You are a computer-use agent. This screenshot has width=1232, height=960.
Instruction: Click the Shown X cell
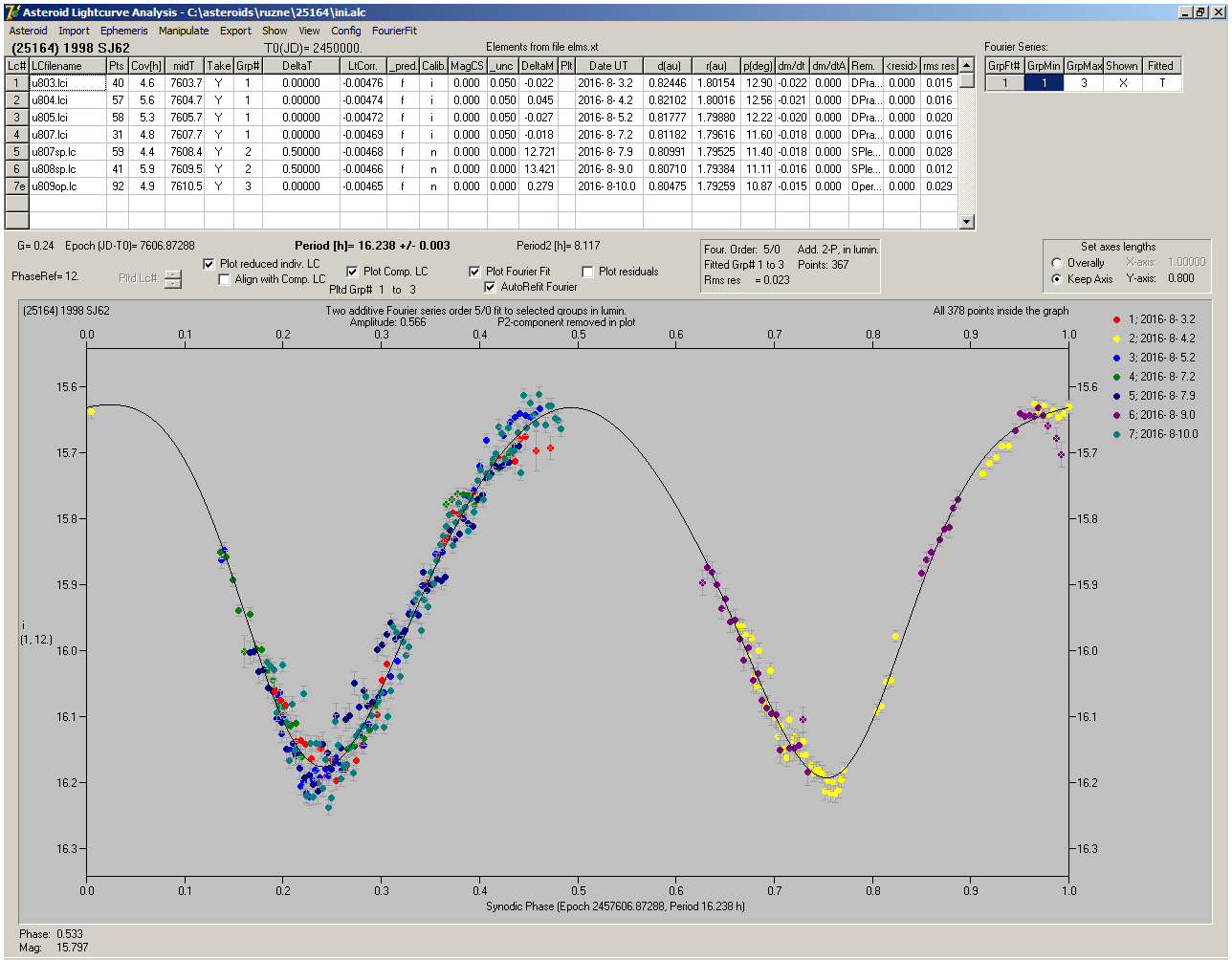coord(1122,83)
